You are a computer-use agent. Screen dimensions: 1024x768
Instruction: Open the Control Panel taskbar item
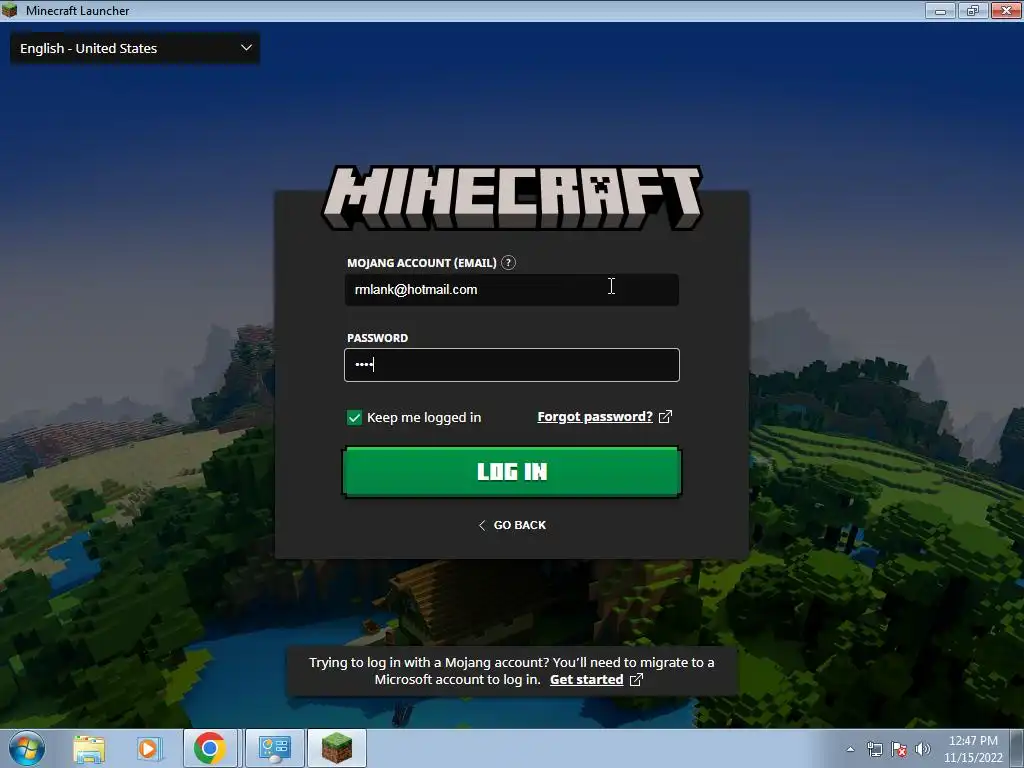pos(275,748)
